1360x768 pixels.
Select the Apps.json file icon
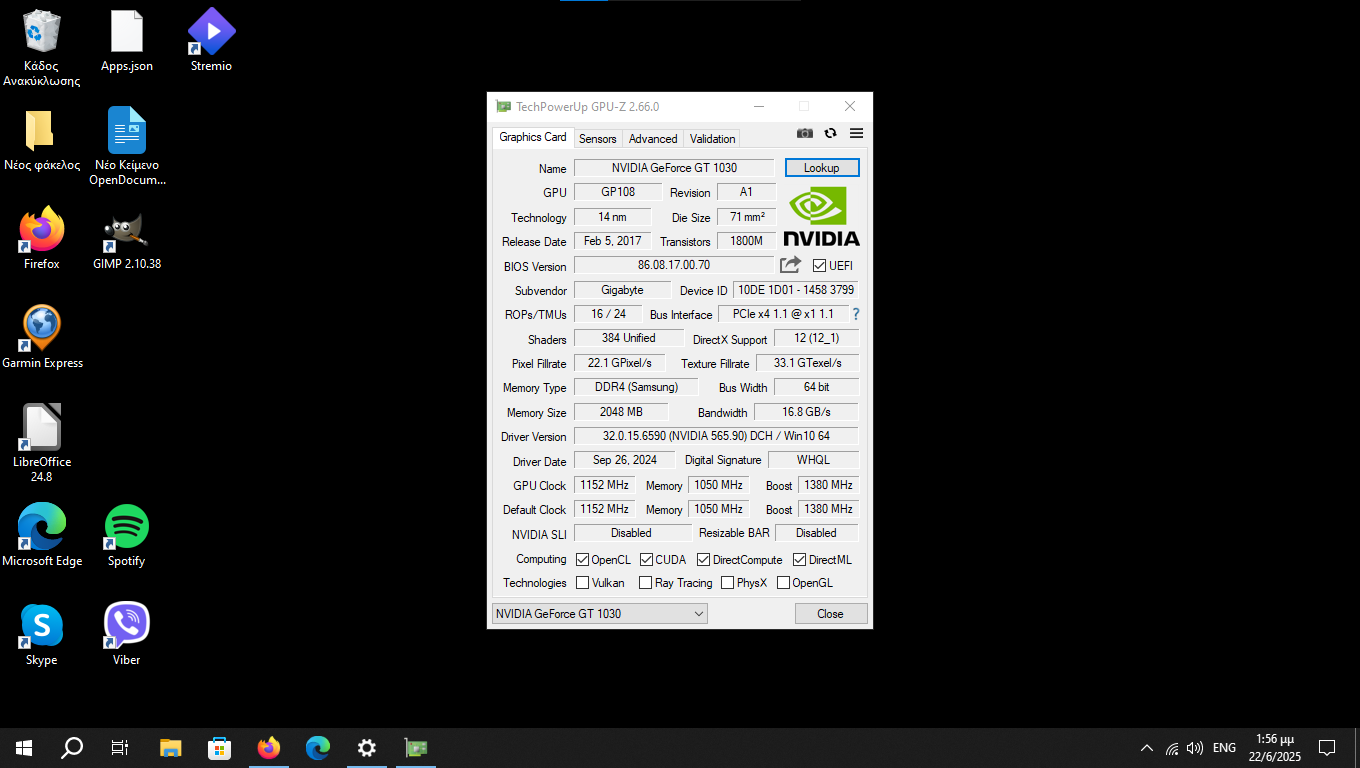click(x=127, y=41)
